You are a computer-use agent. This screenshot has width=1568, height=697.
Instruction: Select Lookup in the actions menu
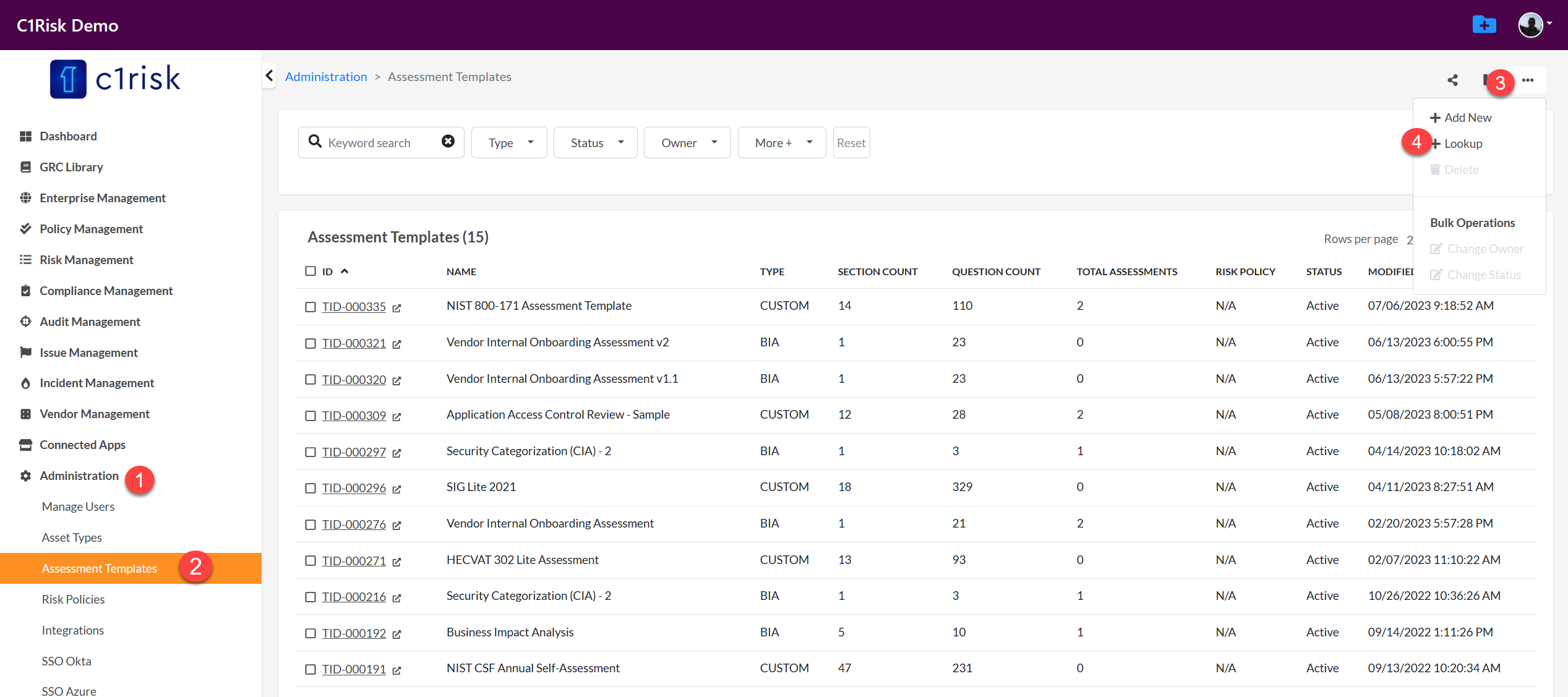(1462, 143)
